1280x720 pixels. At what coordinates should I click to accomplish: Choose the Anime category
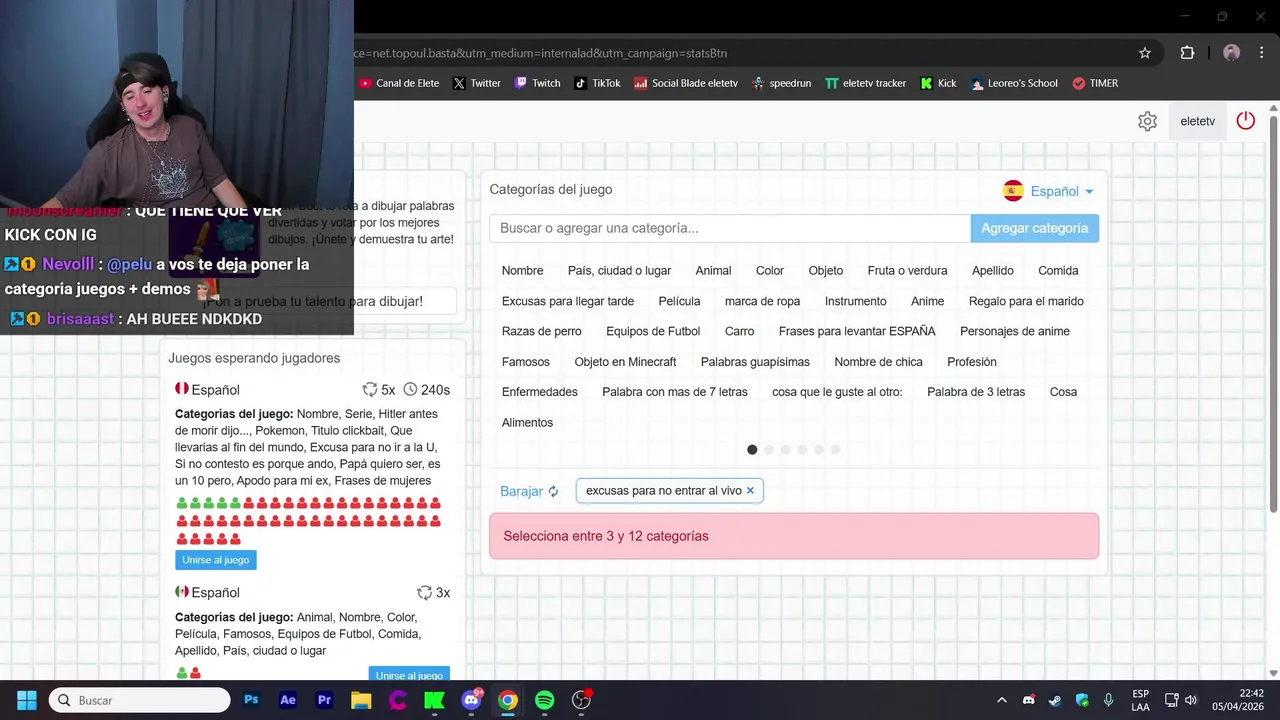928,301
